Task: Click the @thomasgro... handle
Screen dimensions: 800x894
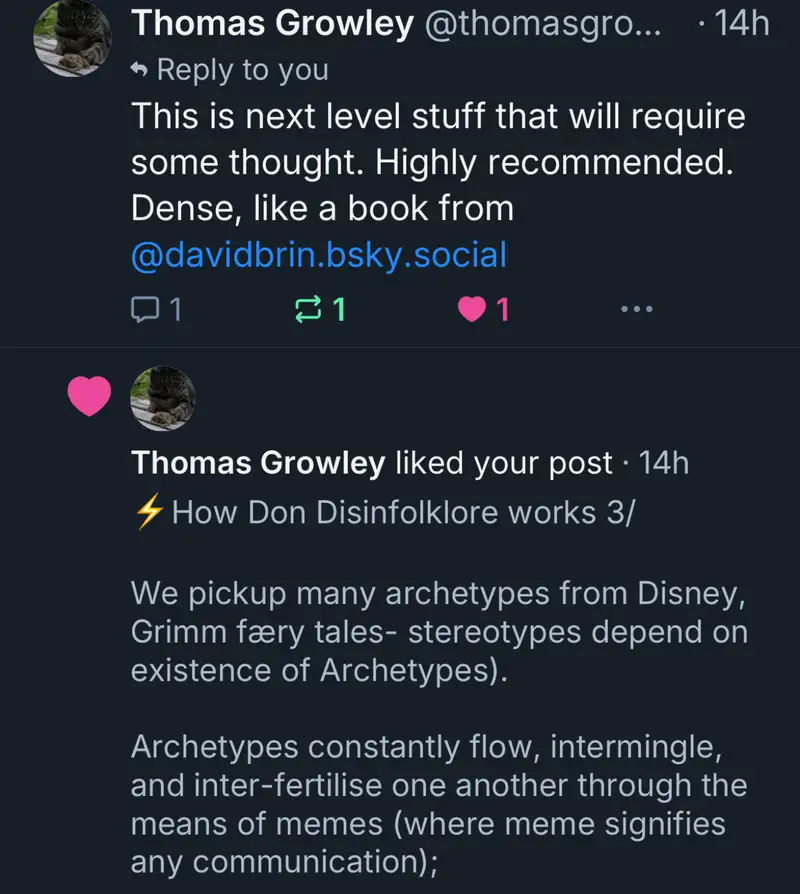Action: pyautogui.click(x=544, y=24)
